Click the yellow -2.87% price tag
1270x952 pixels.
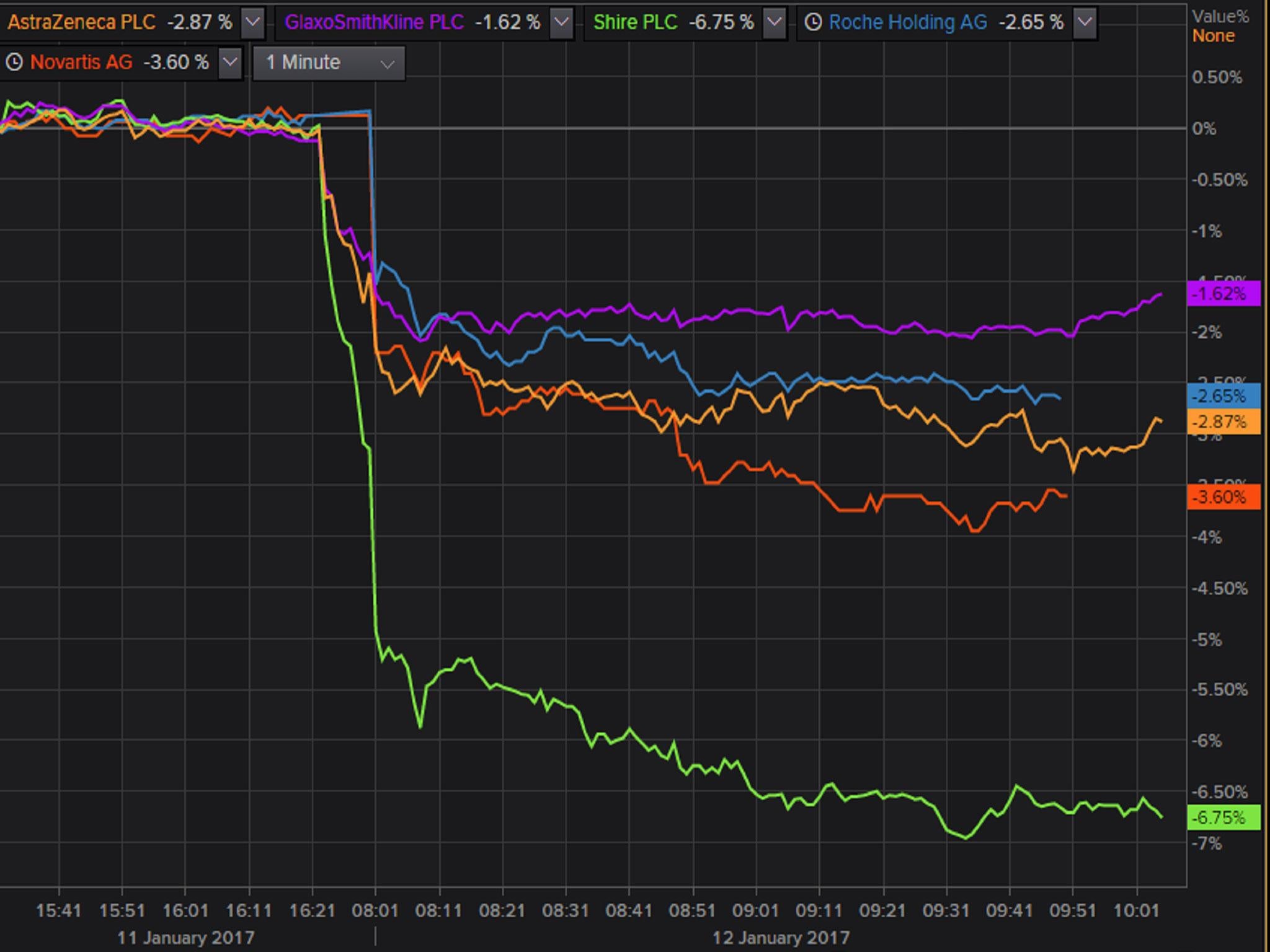tap(1223, 422)
